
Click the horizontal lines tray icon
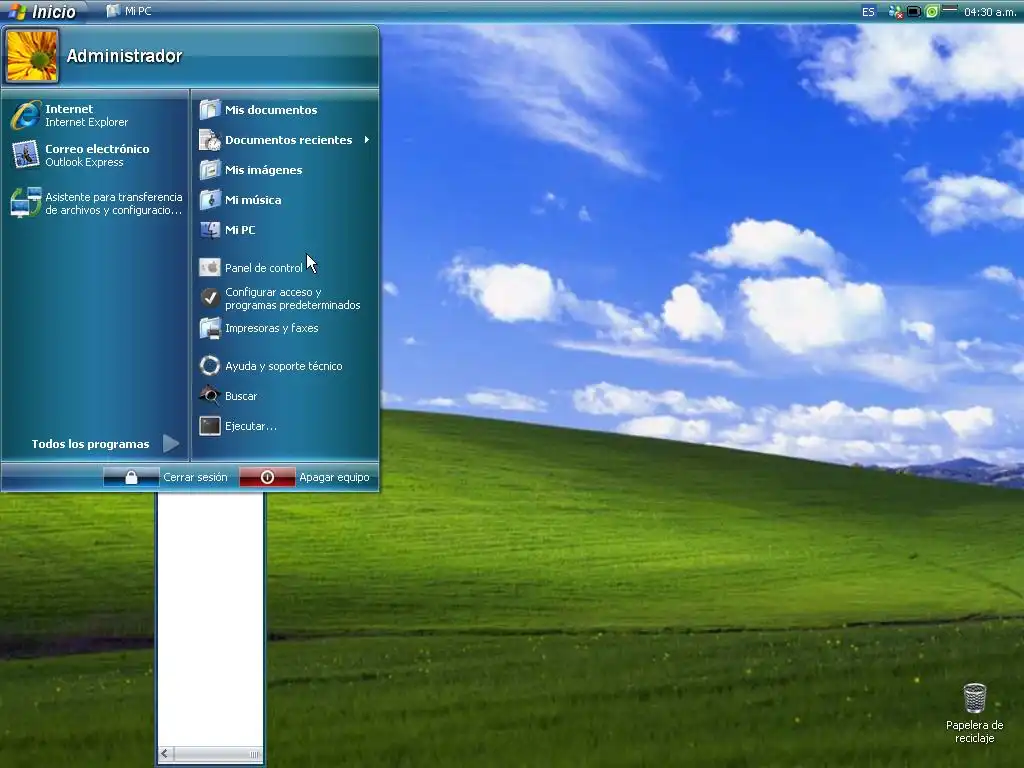click(950, 9)
